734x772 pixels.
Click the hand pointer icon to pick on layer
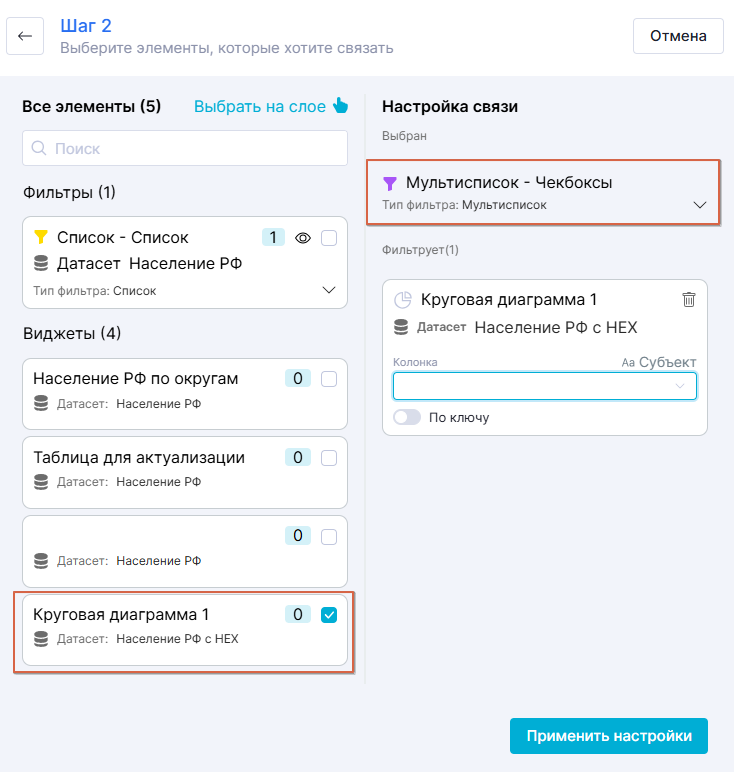click(340, 106)
